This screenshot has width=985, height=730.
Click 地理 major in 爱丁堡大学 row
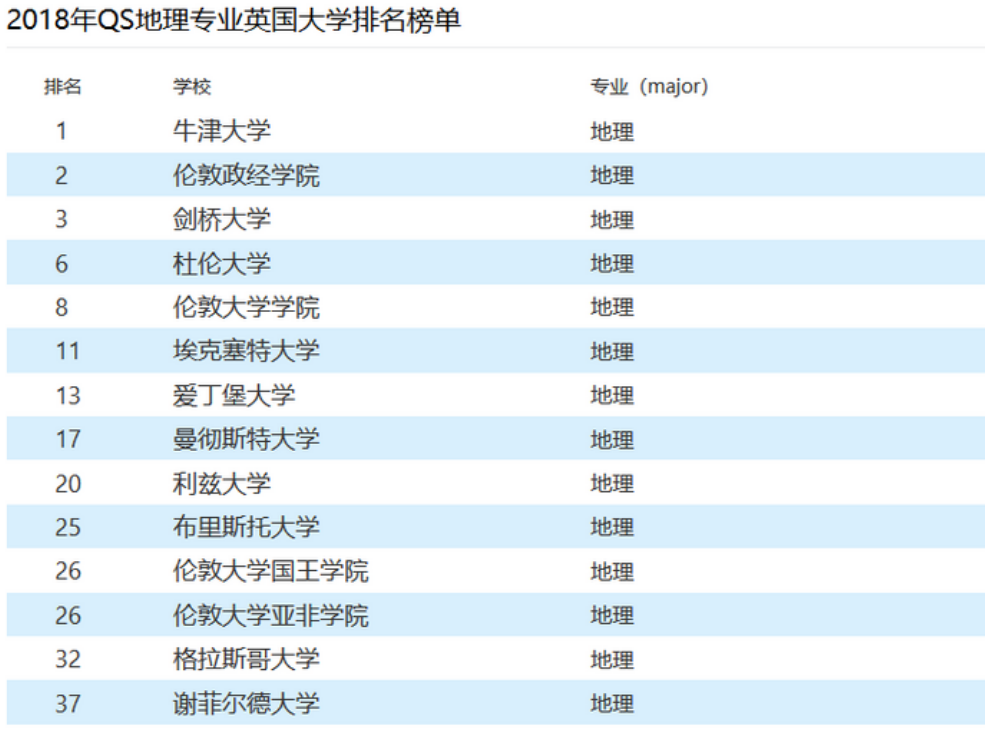(x=612, y=396)
